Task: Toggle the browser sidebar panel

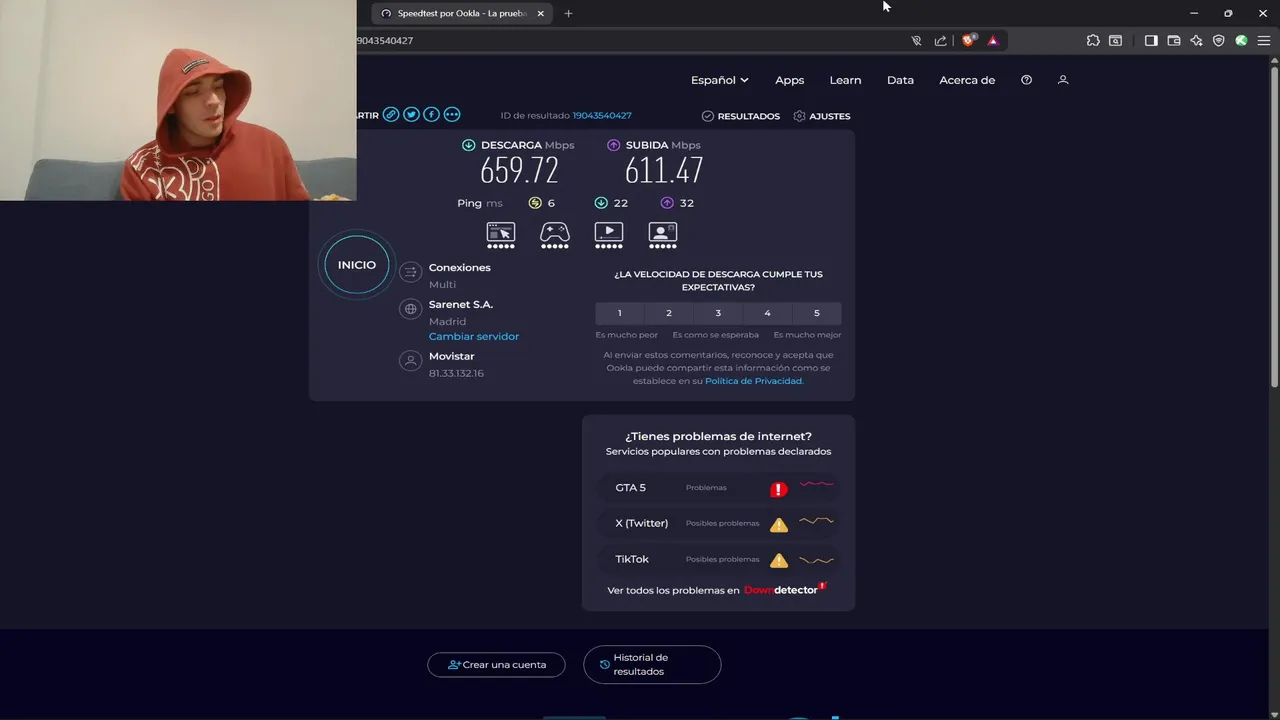Action: tap(1151, 41)
